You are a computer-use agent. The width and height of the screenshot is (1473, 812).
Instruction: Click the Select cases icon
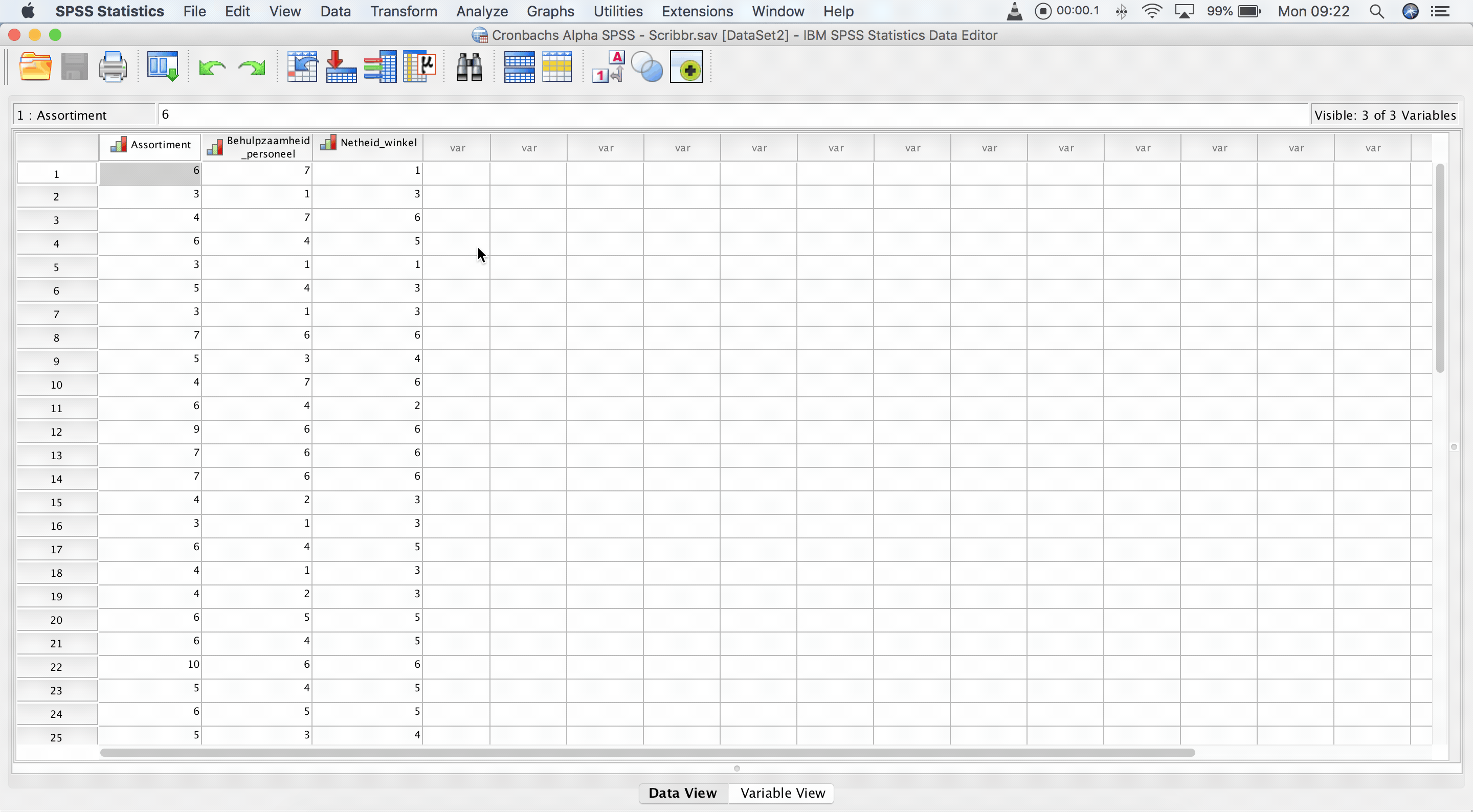[x=557, y=67]
